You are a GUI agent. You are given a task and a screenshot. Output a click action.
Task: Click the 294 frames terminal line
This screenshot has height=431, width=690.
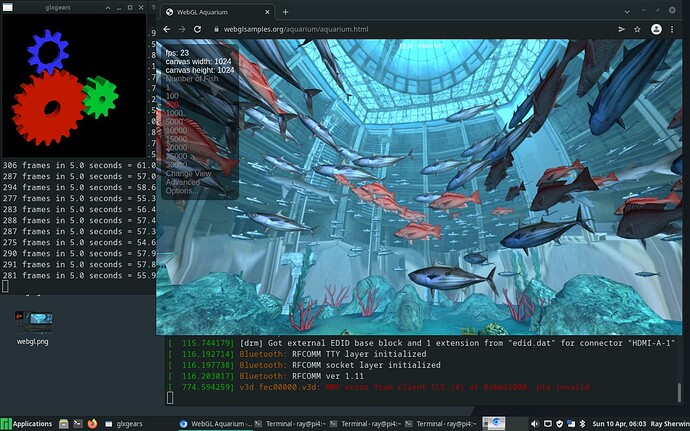(79, 188)
